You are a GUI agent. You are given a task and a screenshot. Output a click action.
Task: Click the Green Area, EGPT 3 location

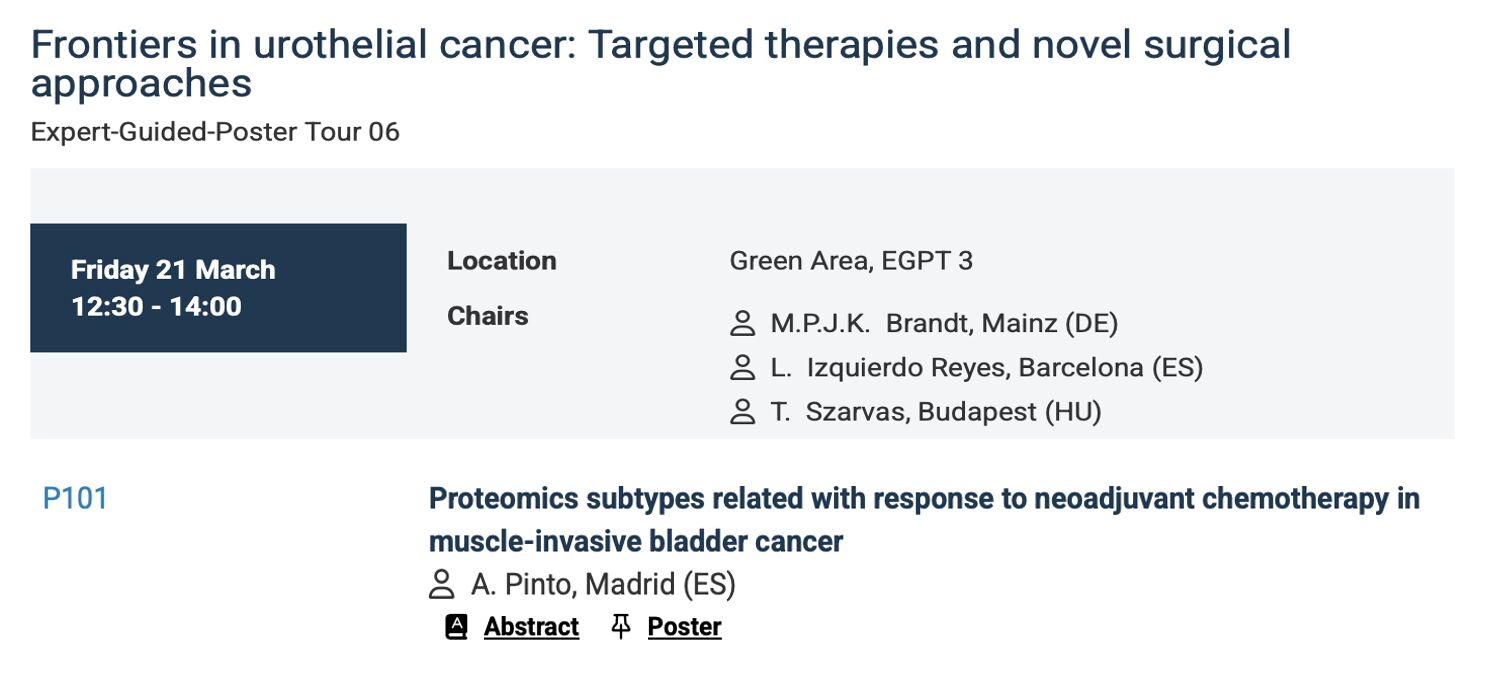click(851, 261)
